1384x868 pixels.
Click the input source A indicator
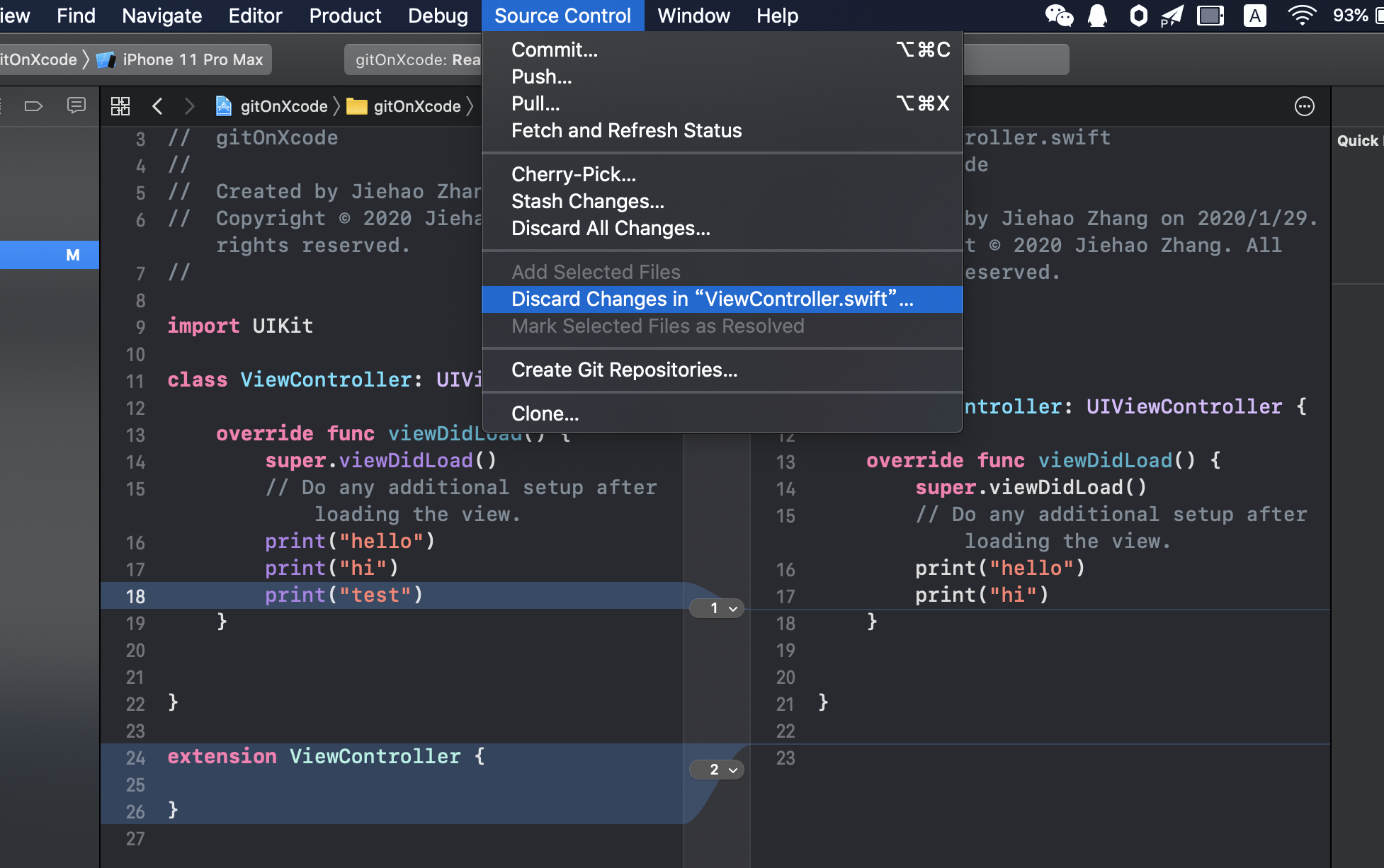tap(1254, 16)
